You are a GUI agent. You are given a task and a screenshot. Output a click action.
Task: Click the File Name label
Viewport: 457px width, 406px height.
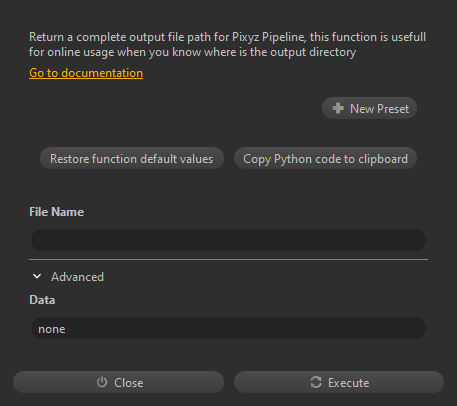click(x=57, y=212)
